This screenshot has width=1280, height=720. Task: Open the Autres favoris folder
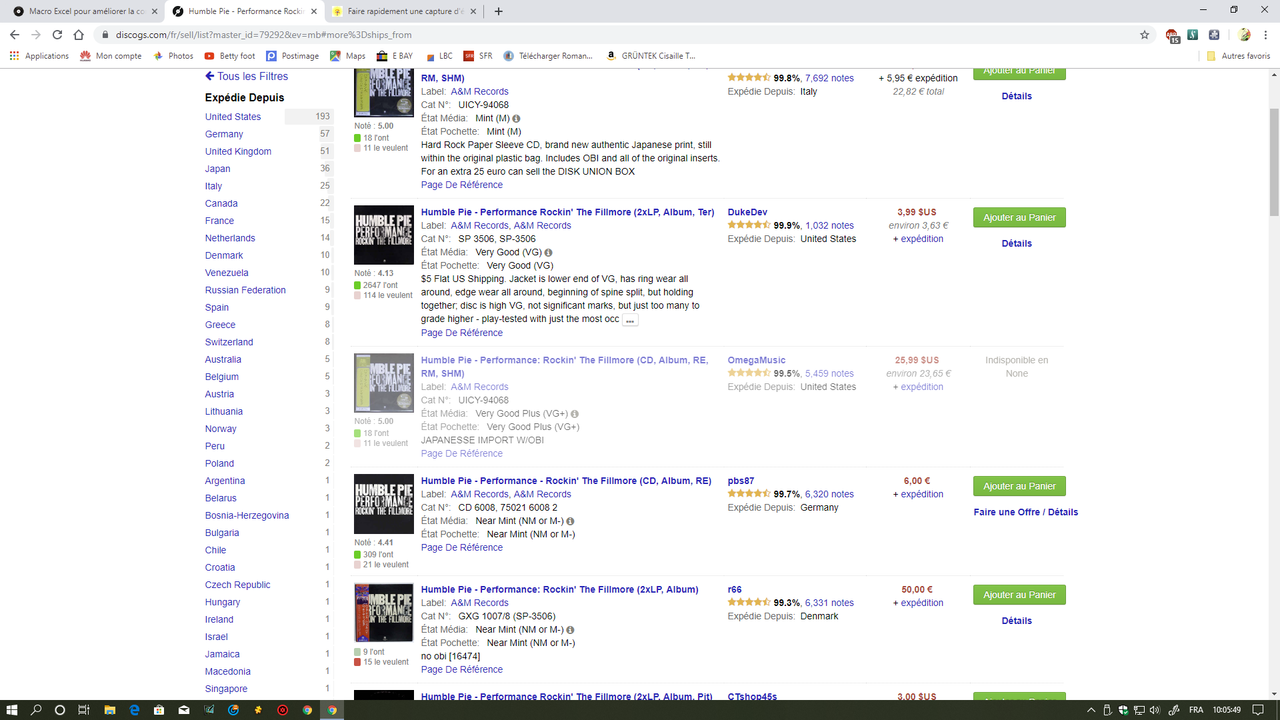point(1239,56)
